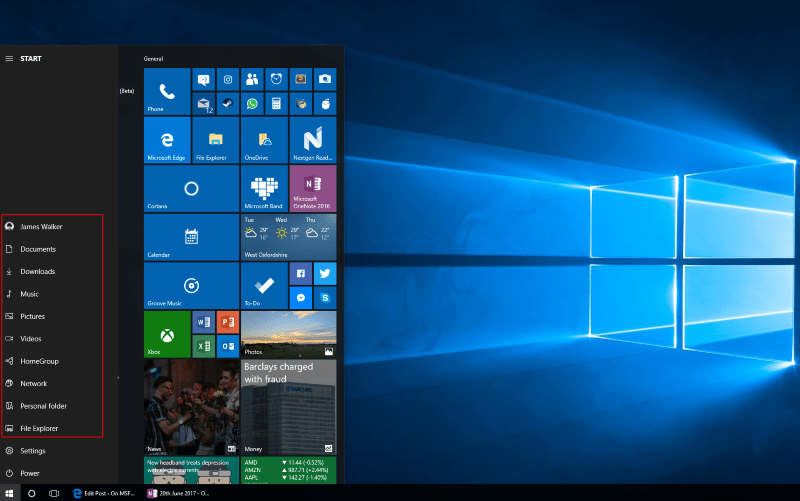Open the Calendar tile
This screenshot has width=800, height=501.
coord(191,237)
